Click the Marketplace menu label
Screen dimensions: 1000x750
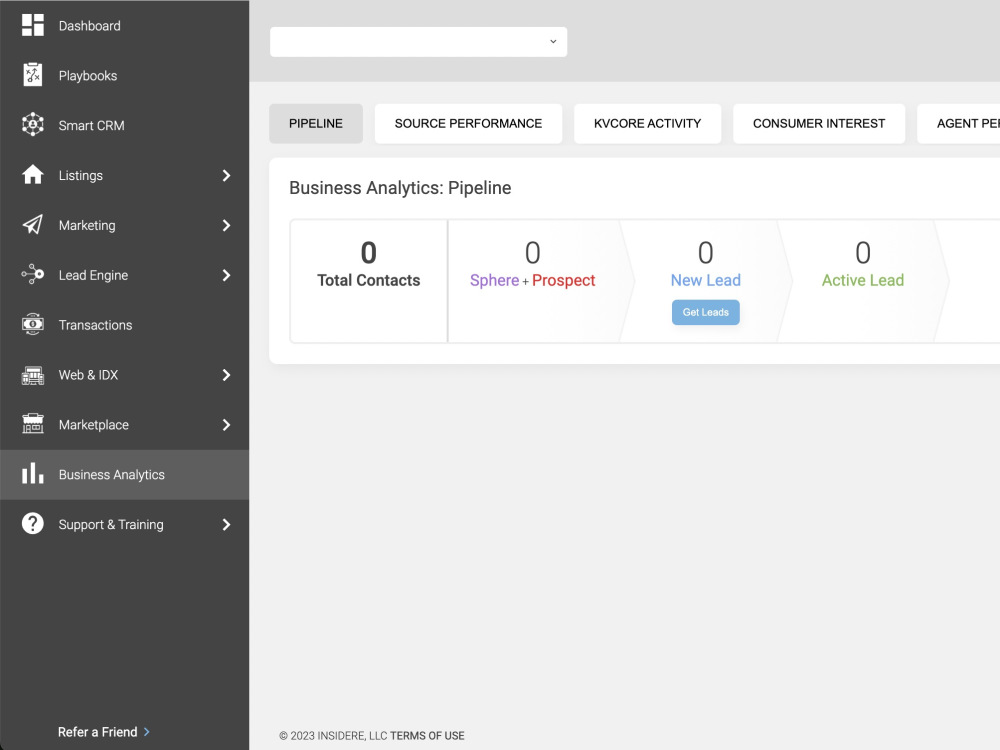[x=94, y=425]
